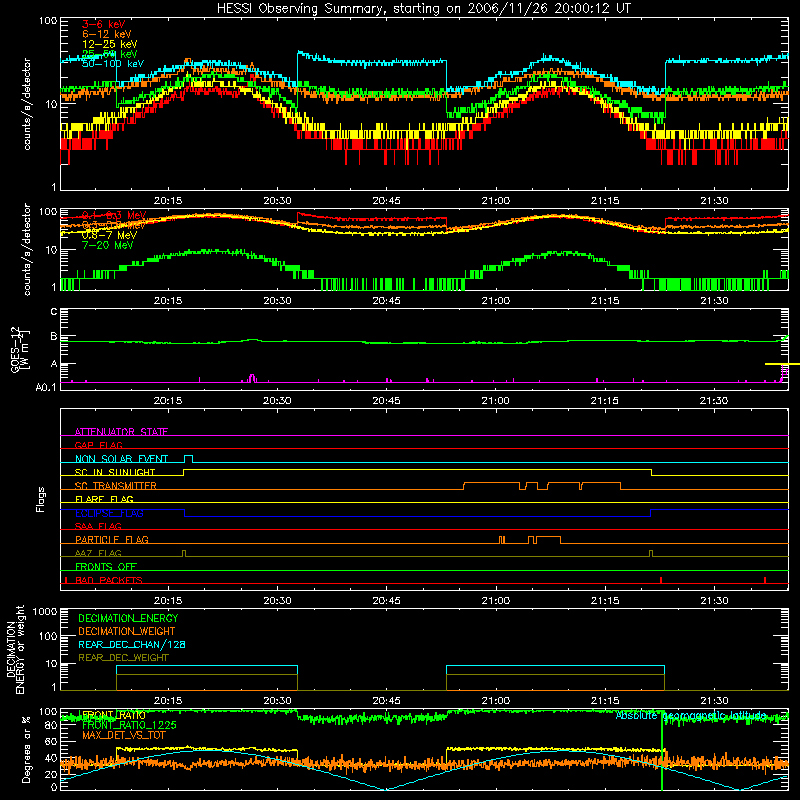
Task: Select the PARTICLE_FLAG label
Action: pyautogui.click(x=112, y=539)
